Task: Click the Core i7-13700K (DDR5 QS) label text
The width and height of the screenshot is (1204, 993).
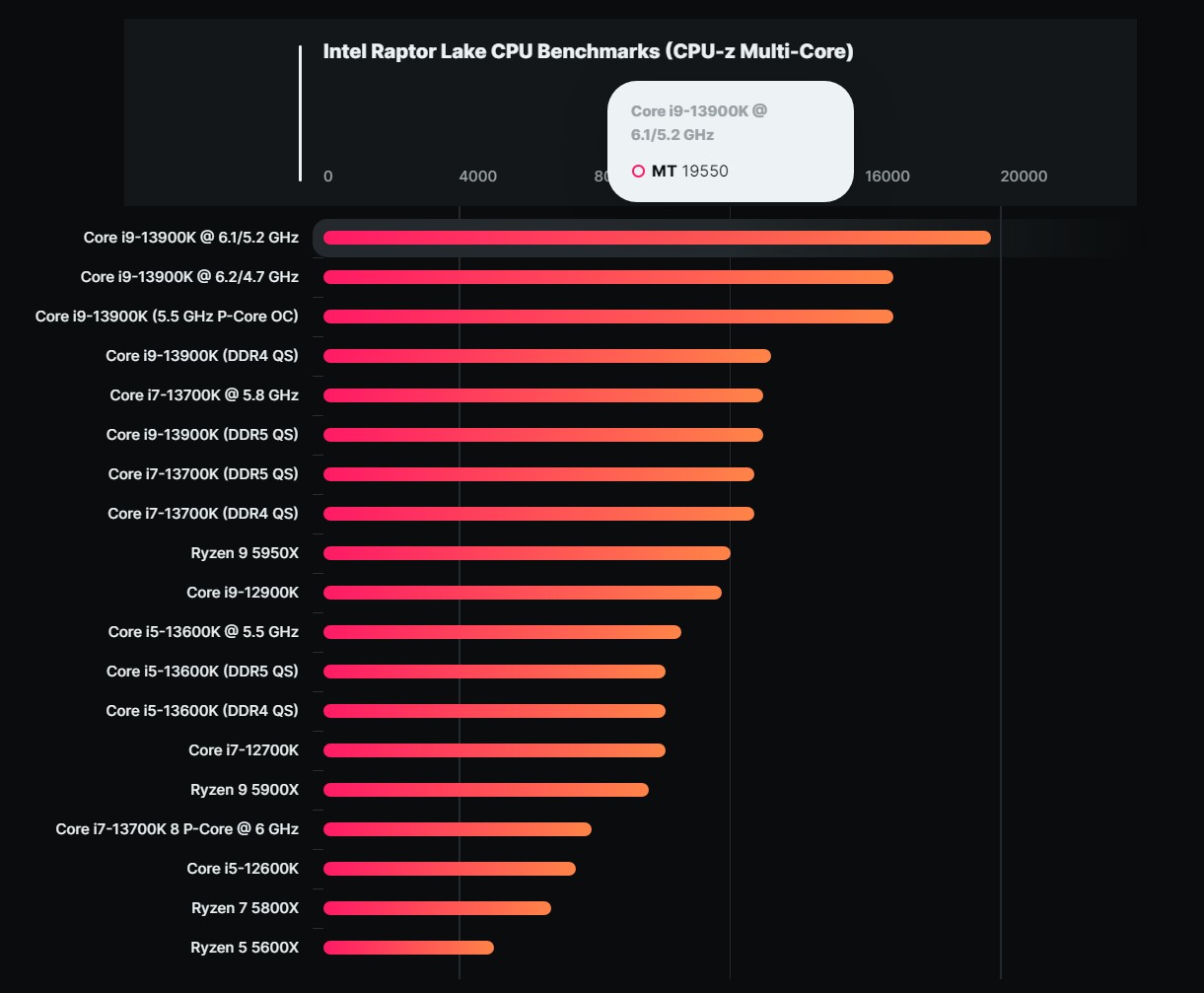Action: (203, 474)
